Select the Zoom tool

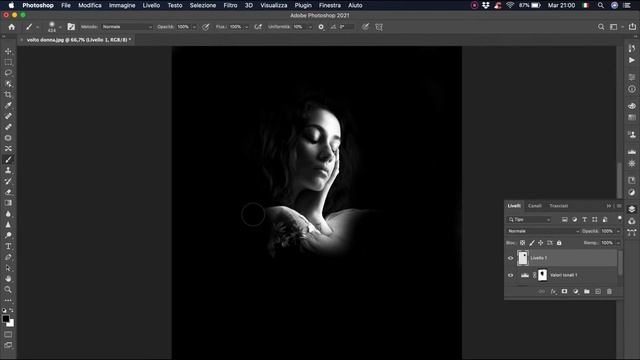coord(8,289)
